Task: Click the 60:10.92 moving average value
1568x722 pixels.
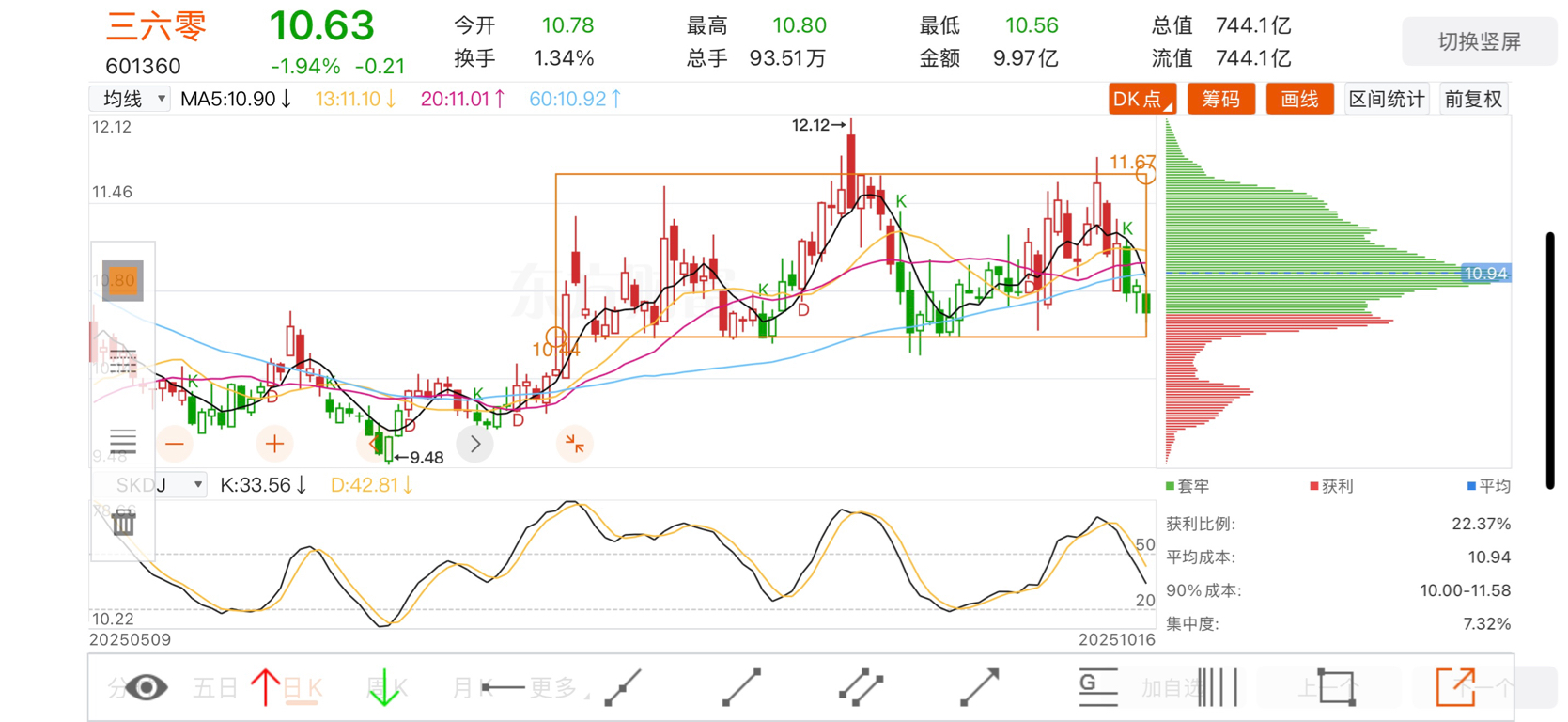Action: pos(575,99)
